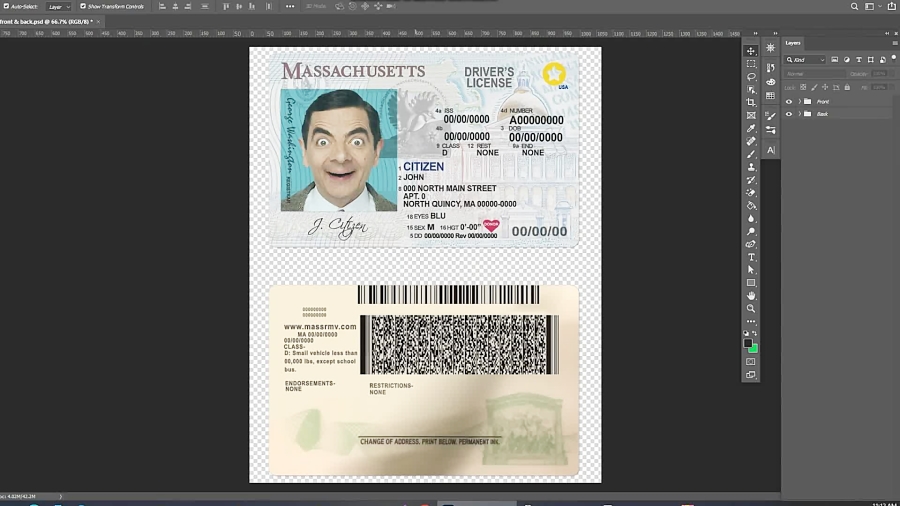Viewport: 900px width, 506px height.
Task: Select the Dodge tool
Action: pos(751,231)
